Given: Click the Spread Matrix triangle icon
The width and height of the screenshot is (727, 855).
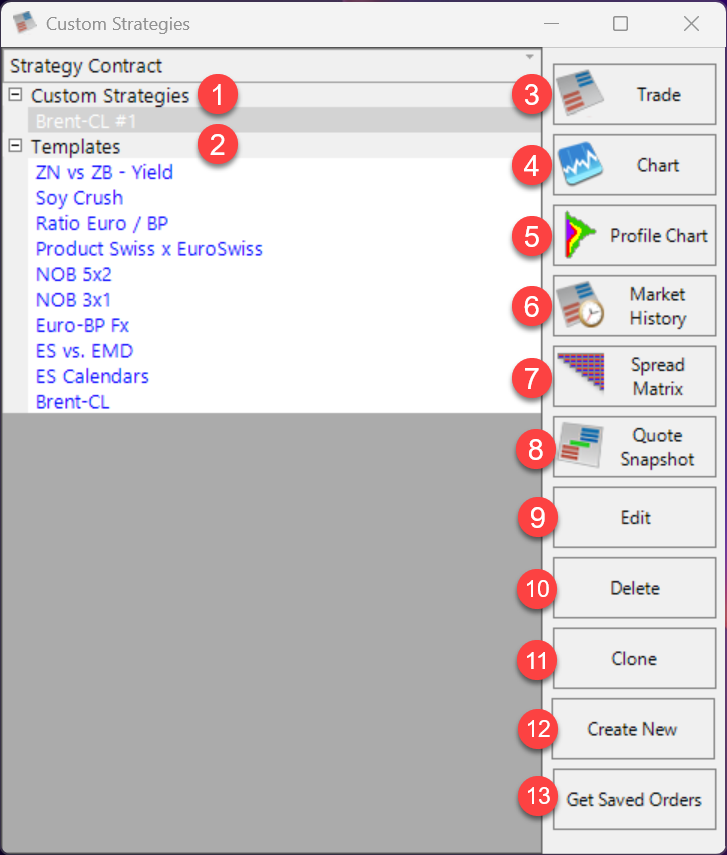Looking at the screenshot, I should (581, 376).
